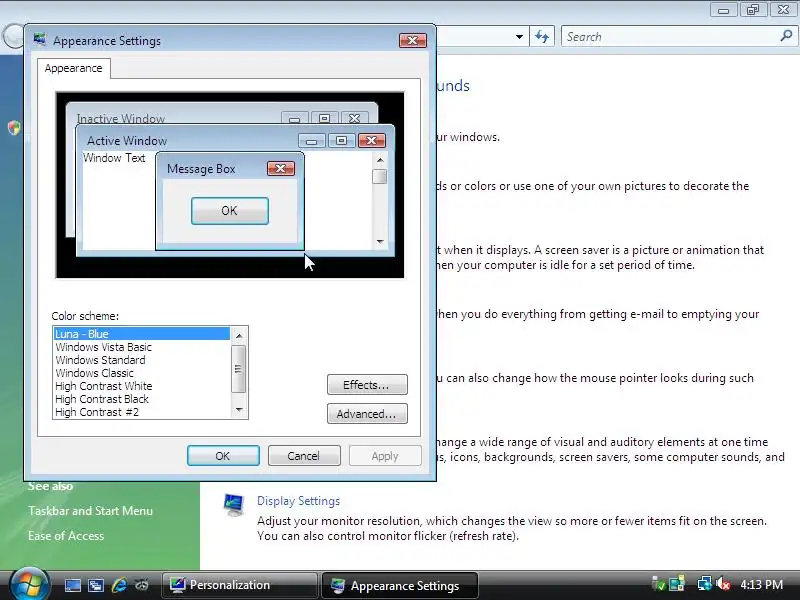This screenshot has width=800, height=600.
Task: Click the preview Active Window title
Action: coord(127,141)
